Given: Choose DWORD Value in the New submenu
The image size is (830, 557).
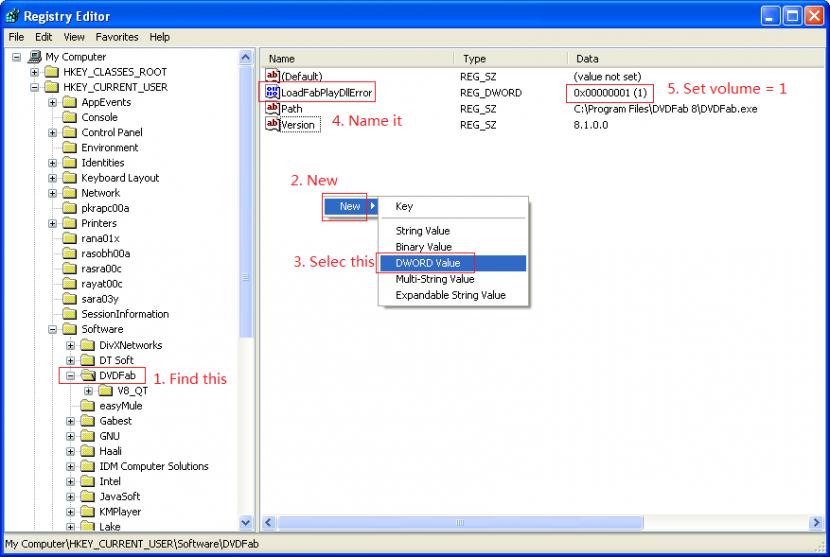Looking at the screenshot, I should click(453, 263).
